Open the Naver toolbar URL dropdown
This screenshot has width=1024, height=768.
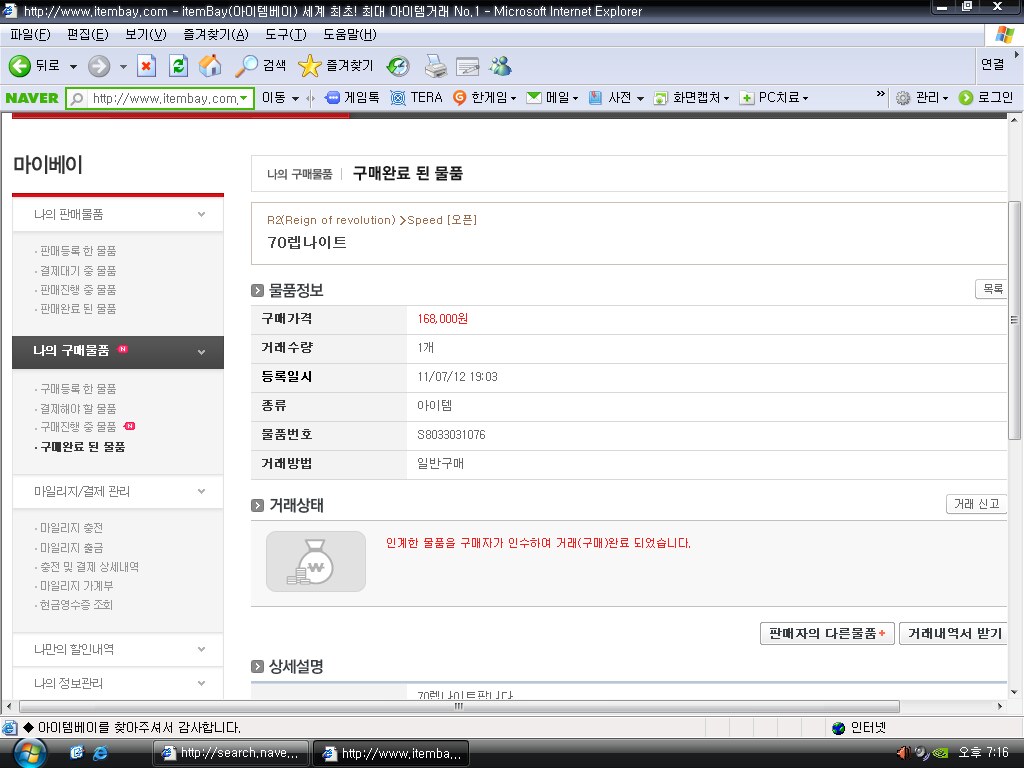244,98
